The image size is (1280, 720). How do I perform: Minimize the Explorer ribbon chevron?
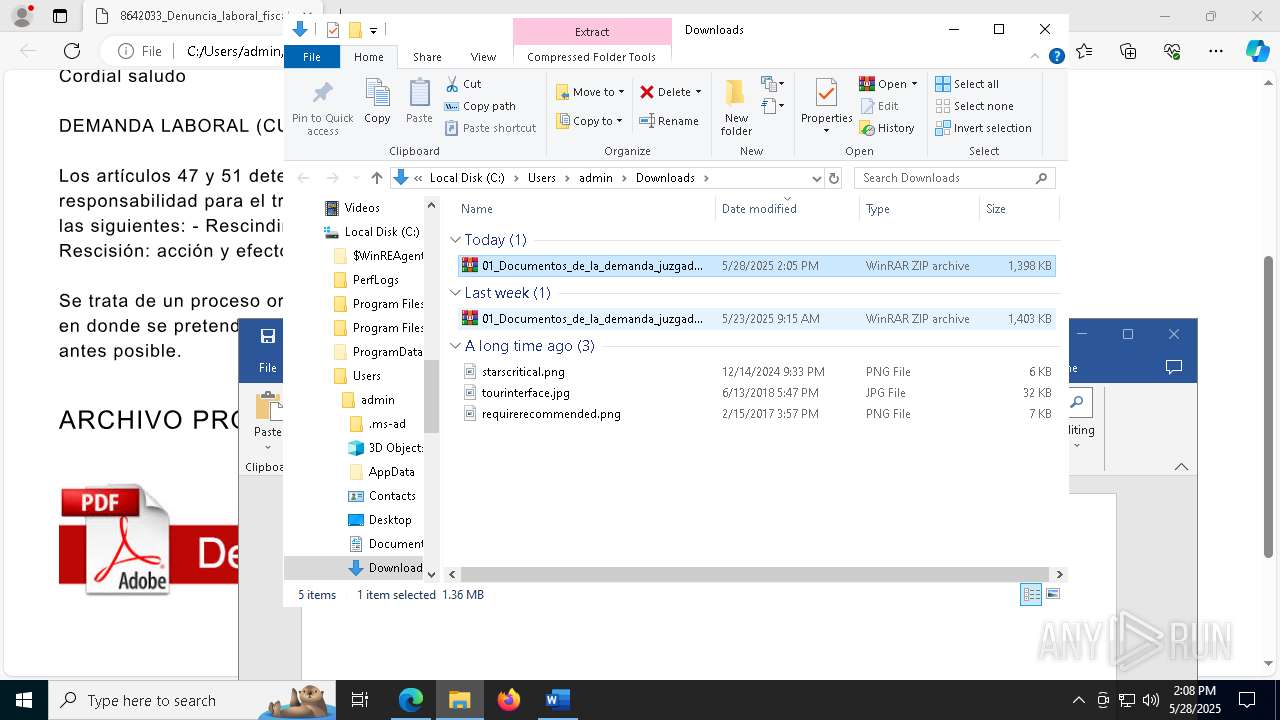click(x=1036, y=57)
